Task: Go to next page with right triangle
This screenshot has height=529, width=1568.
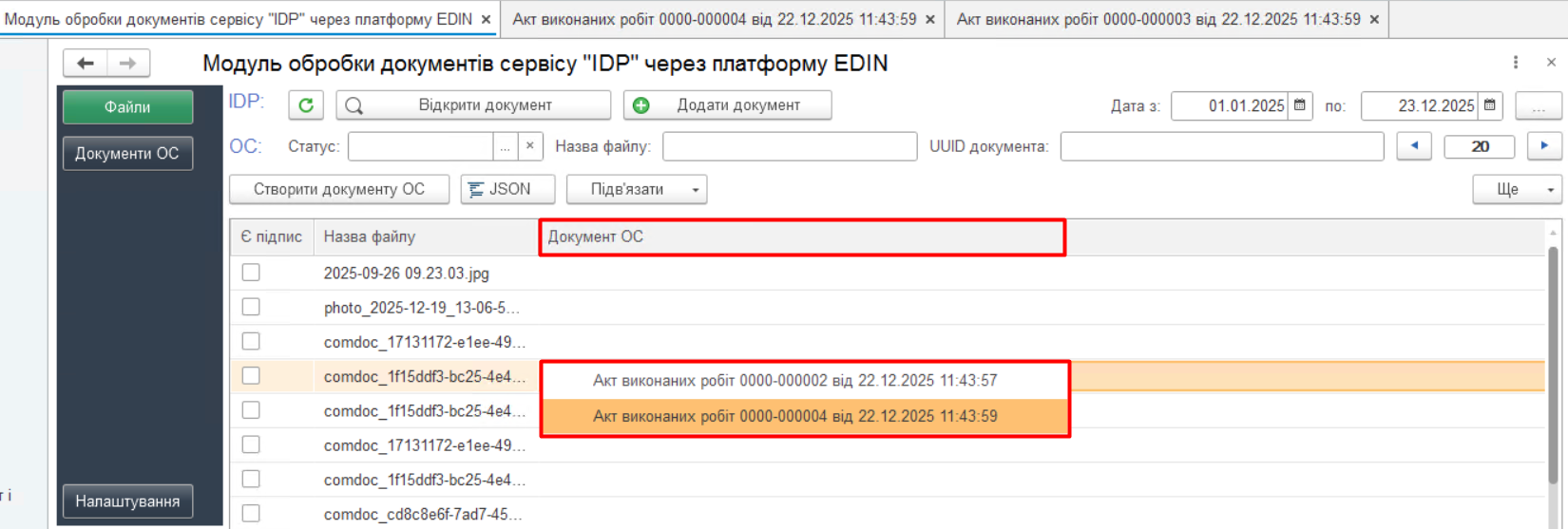Action: click(1544, 146)
